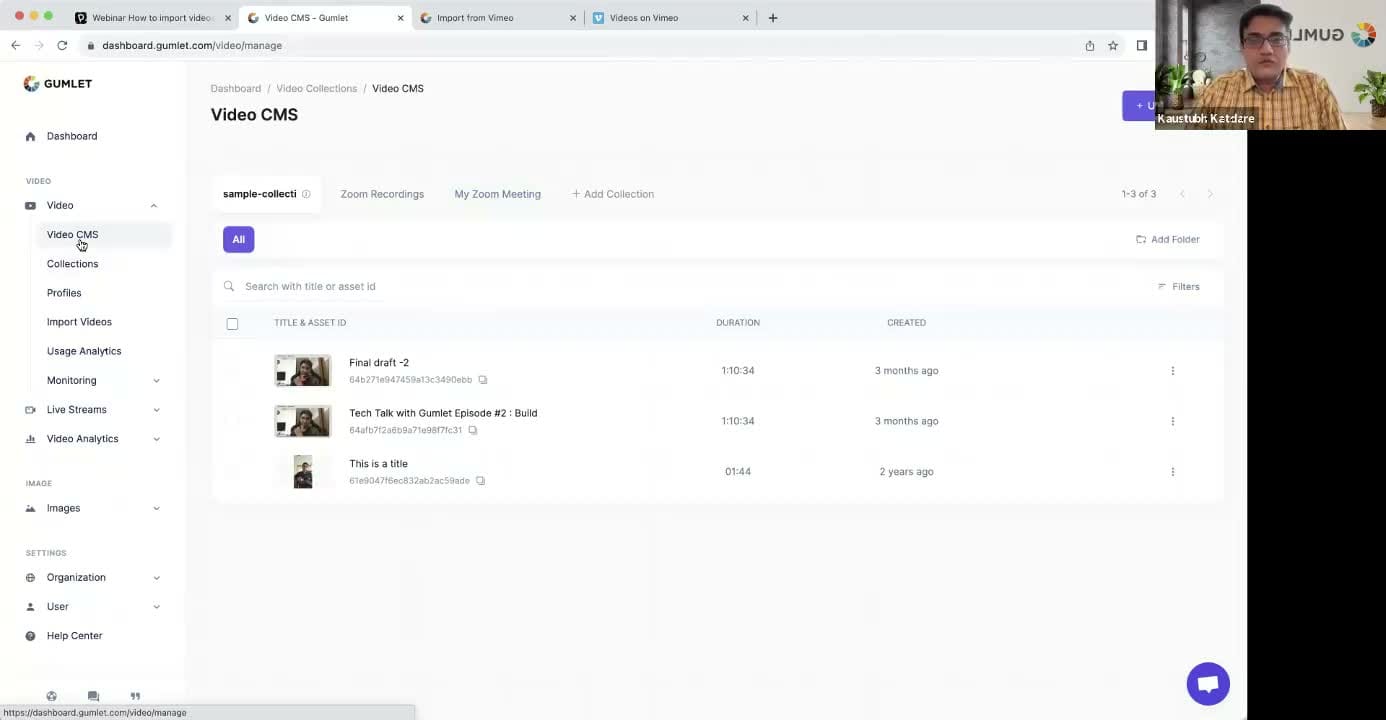This screenshot has height=720, width=1386.
Task: Open Import Videos in sidebar
Action: pyautogui.click(x=79, y=322)
